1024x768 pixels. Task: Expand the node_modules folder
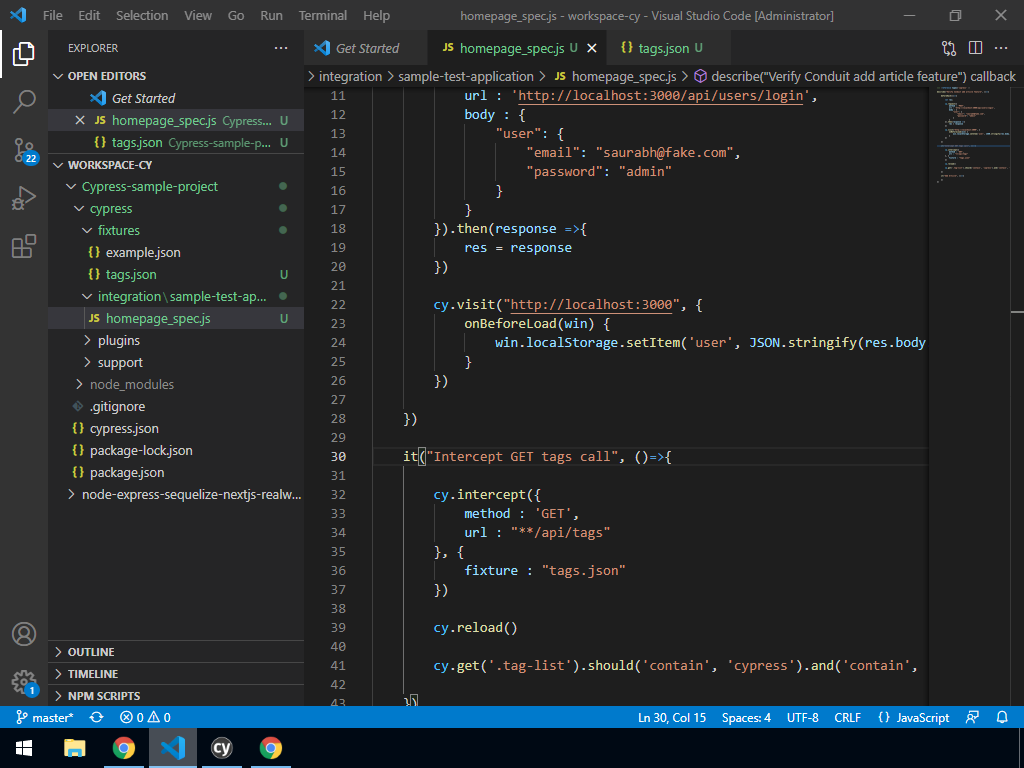click(x=131, y=384)
